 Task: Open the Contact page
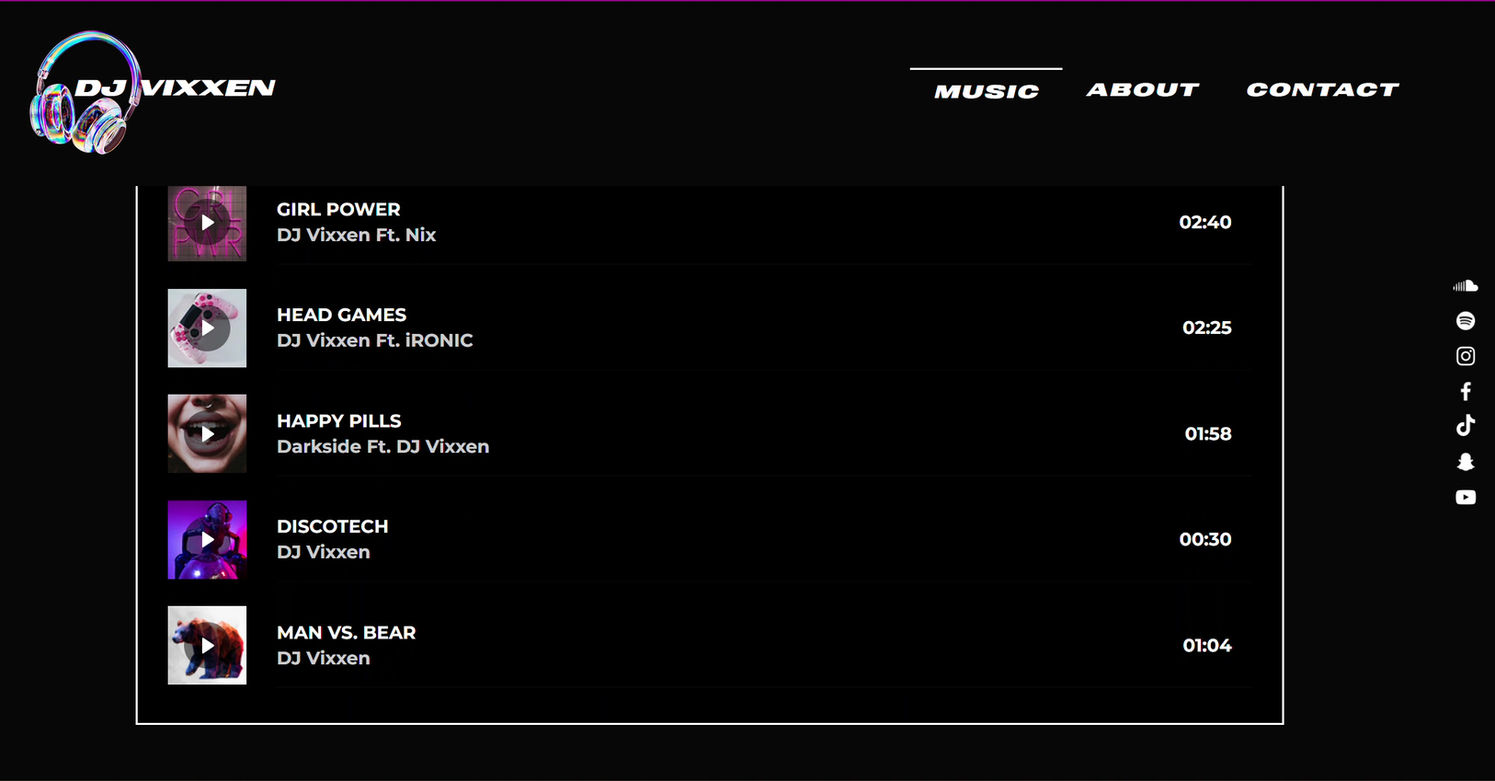point(1322,90)
